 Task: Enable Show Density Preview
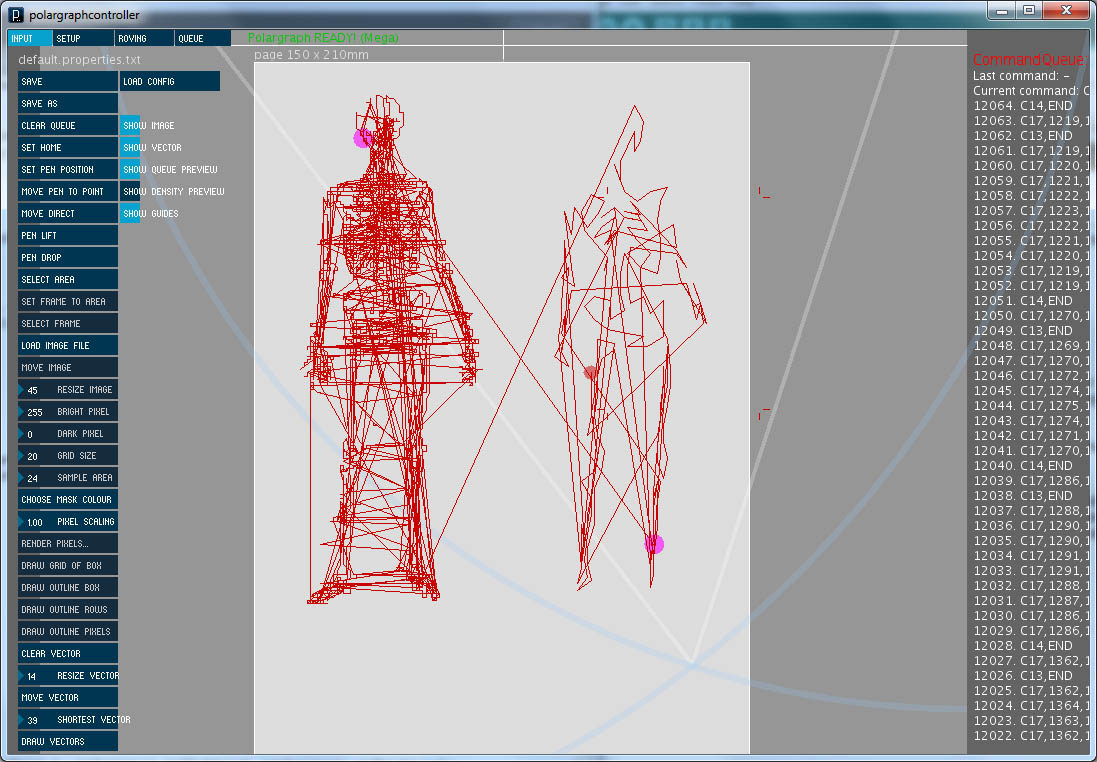coord(129,192)
